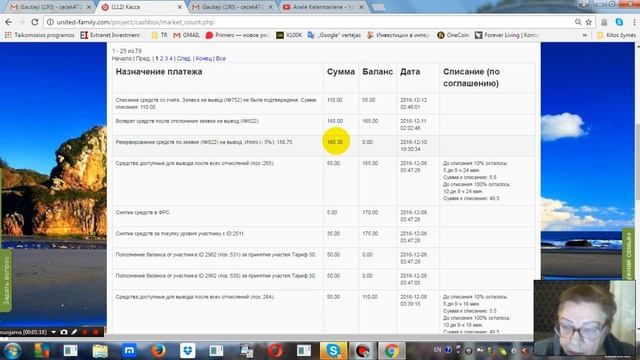Open the Forever Living bookmark
The image size is (640, 360).
[x=507, y=35]
